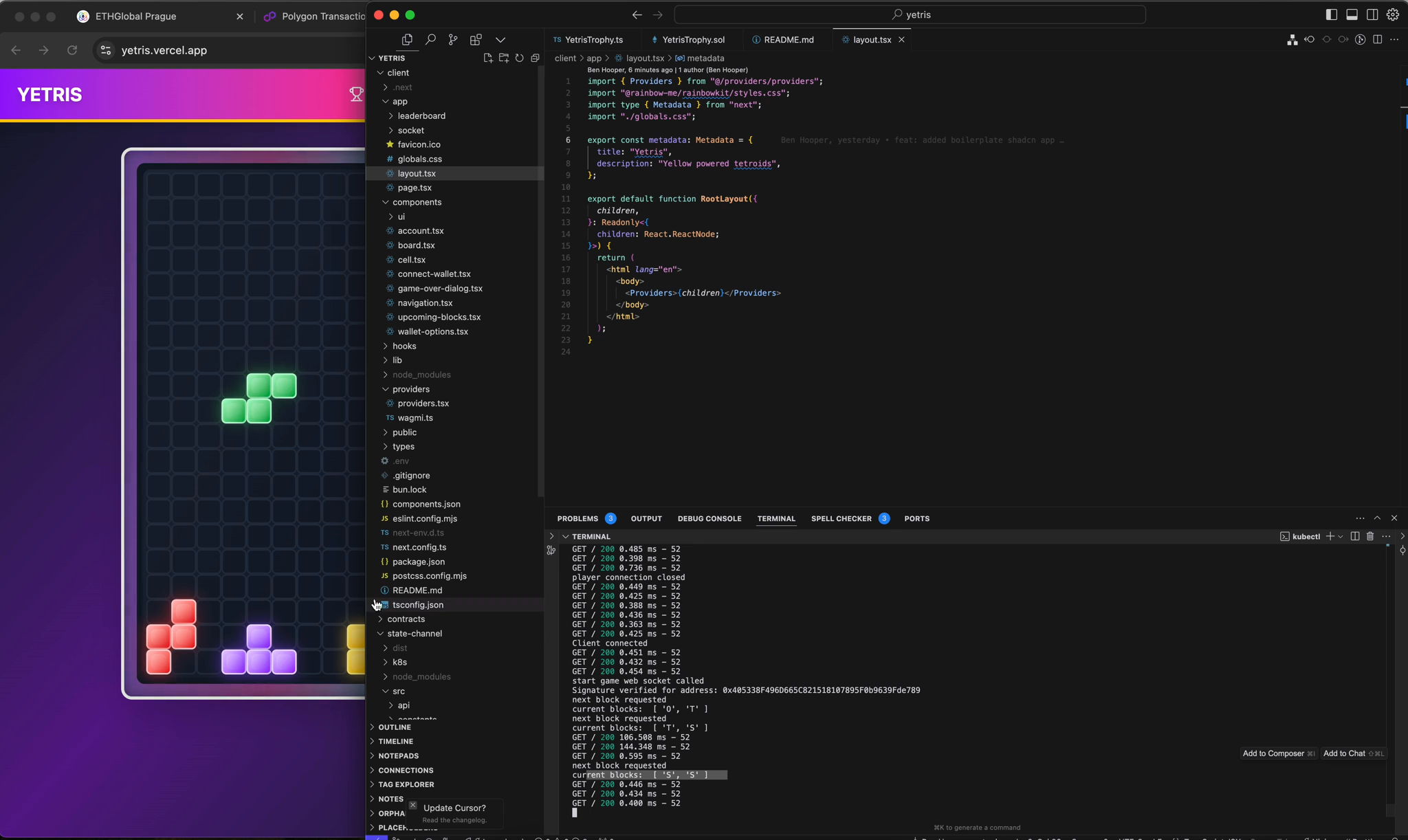Split the terminal pane
Image resolution: width=1408 pixels, height=840 pixels.
coord(1355,537)
